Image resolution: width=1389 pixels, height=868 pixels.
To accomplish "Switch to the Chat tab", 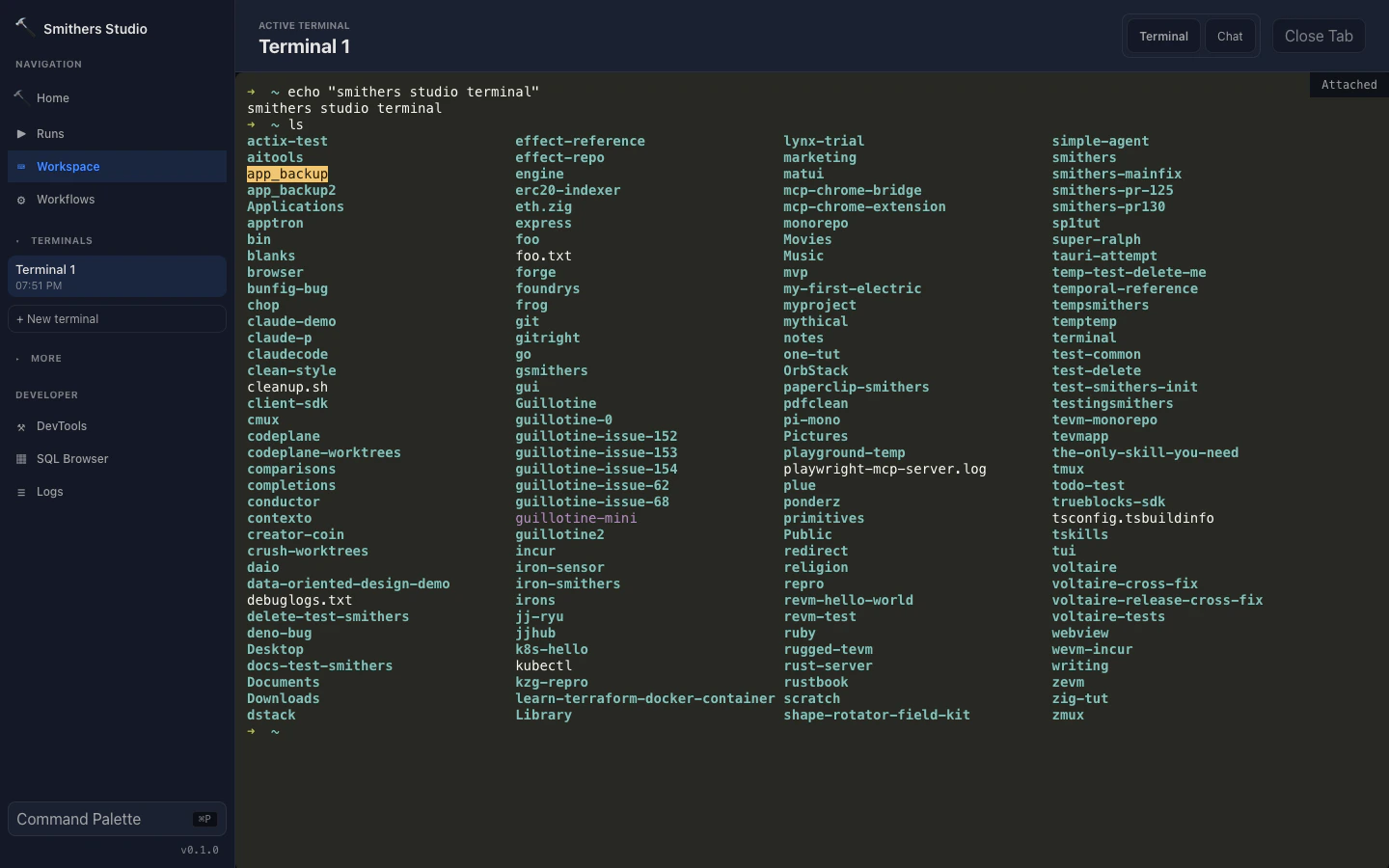I will 1230,36.
